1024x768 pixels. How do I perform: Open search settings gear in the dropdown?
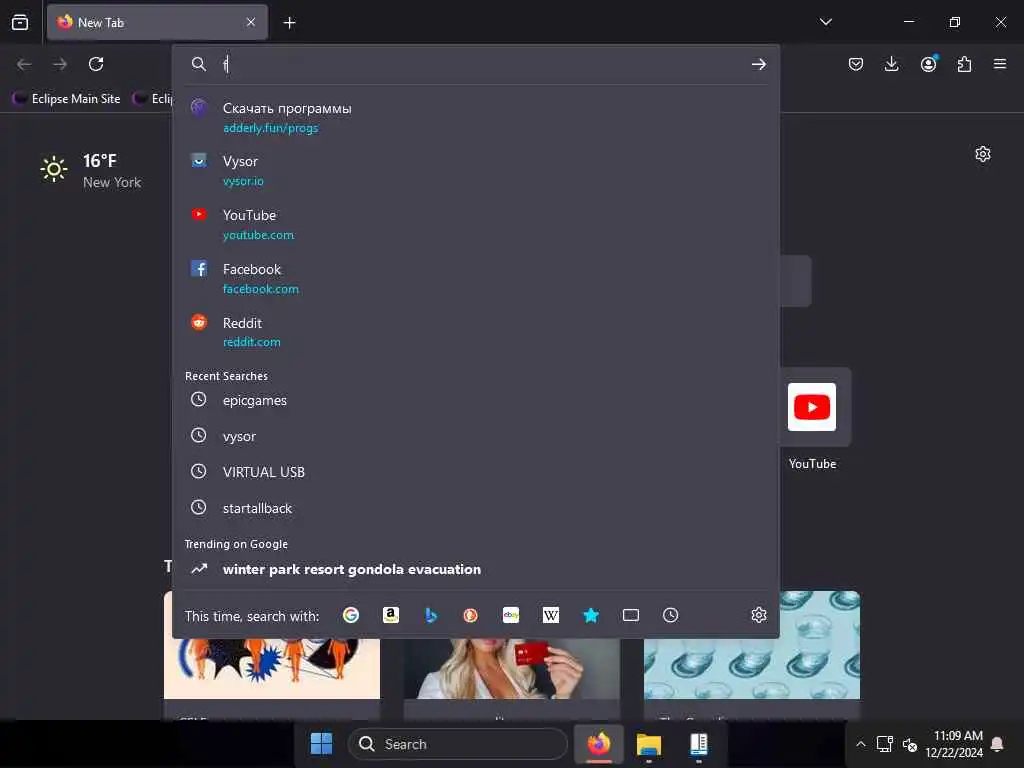tap(759, 615)
